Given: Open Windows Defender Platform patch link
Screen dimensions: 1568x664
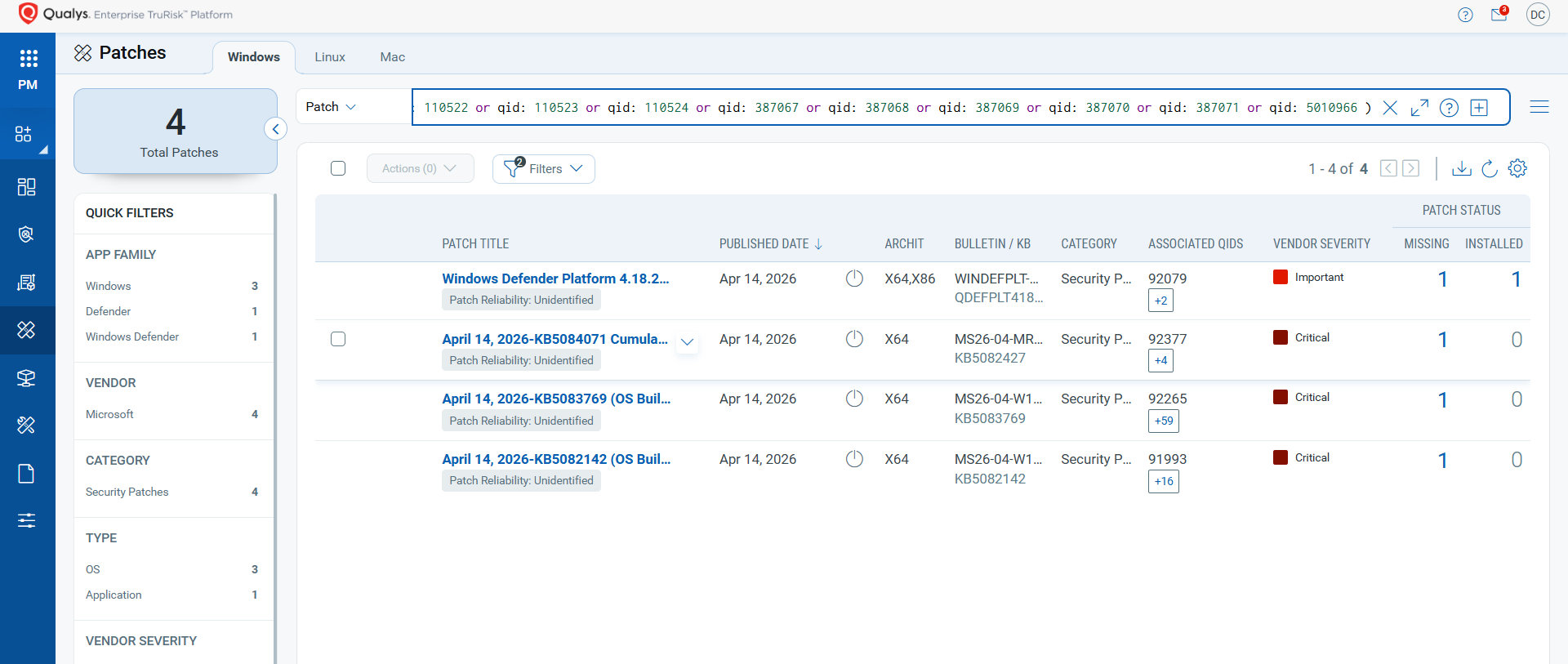Looking at the screenshot, I should pyautogui.click(x=555, y=279).
